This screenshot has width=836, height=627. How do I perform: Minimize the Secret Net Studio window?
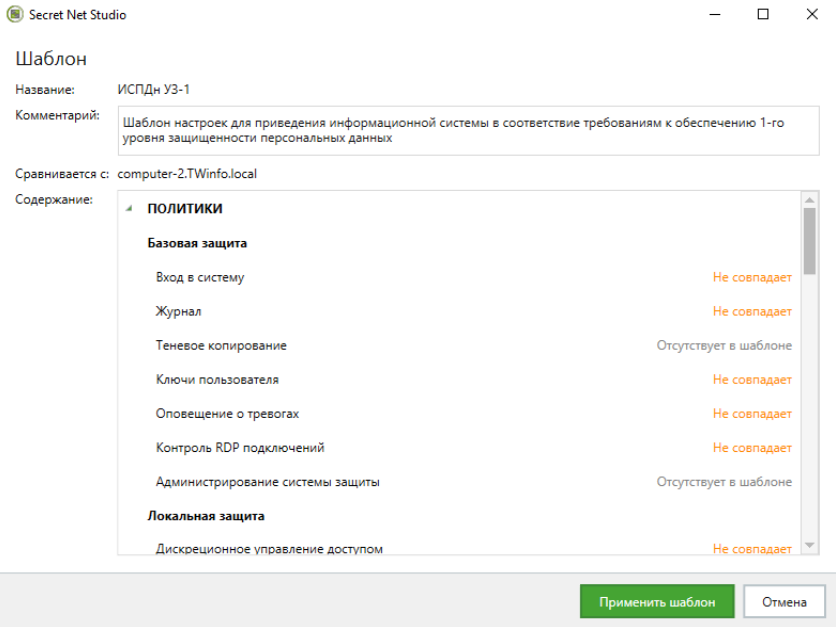pyautogui.click(x=714, y=14)
